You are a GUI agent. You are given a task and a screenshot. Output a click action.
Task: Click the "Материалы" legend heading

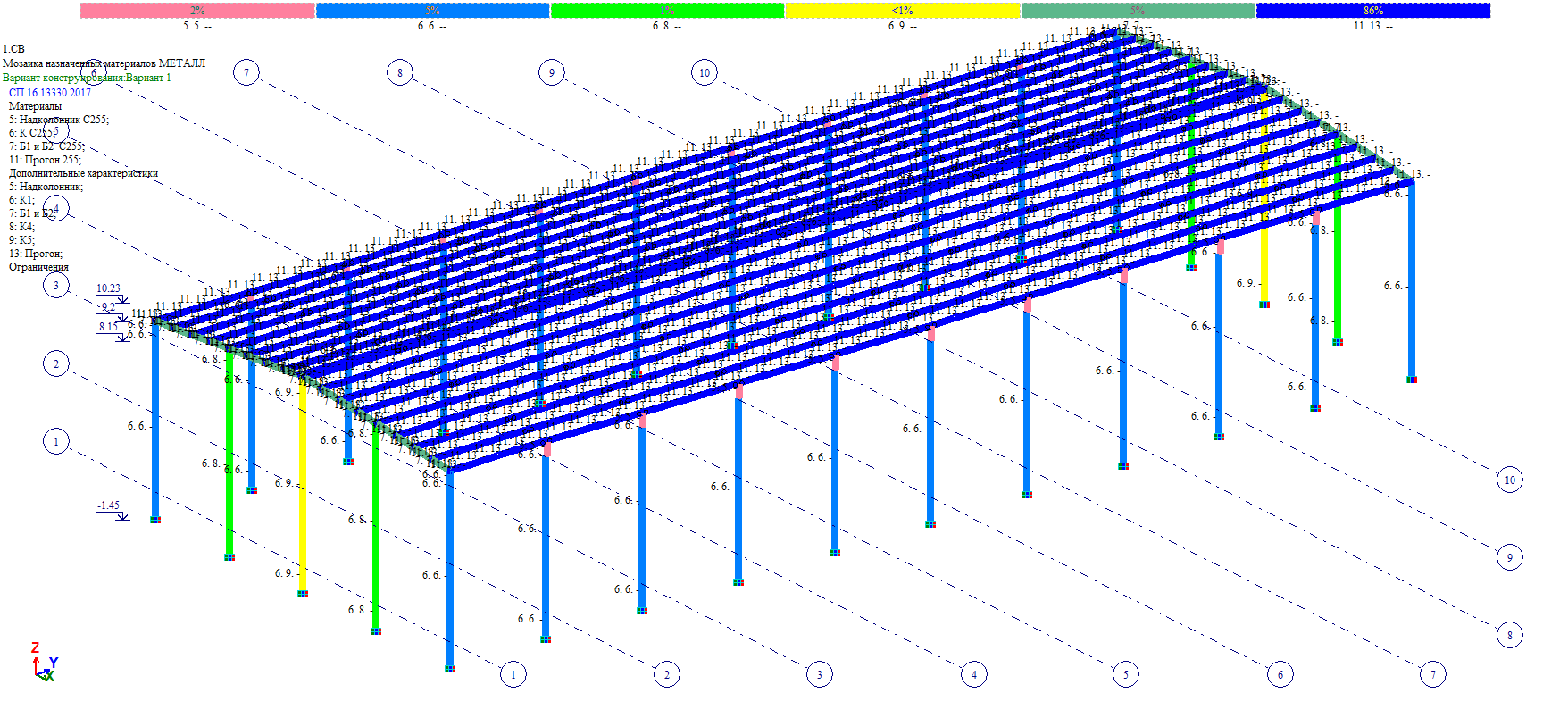36,106
